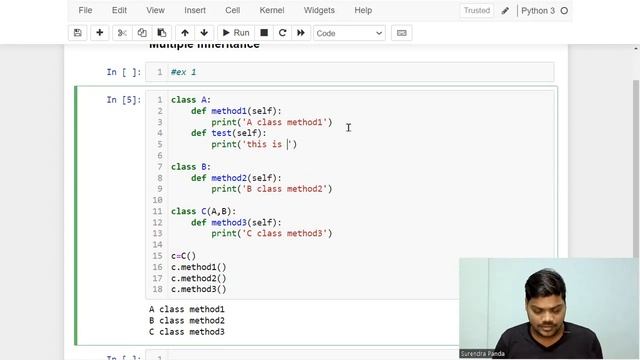The width and height of the screenshot is (640, 360).
Task: Open the Kernel menu
Action: click(x=272, y=10)
